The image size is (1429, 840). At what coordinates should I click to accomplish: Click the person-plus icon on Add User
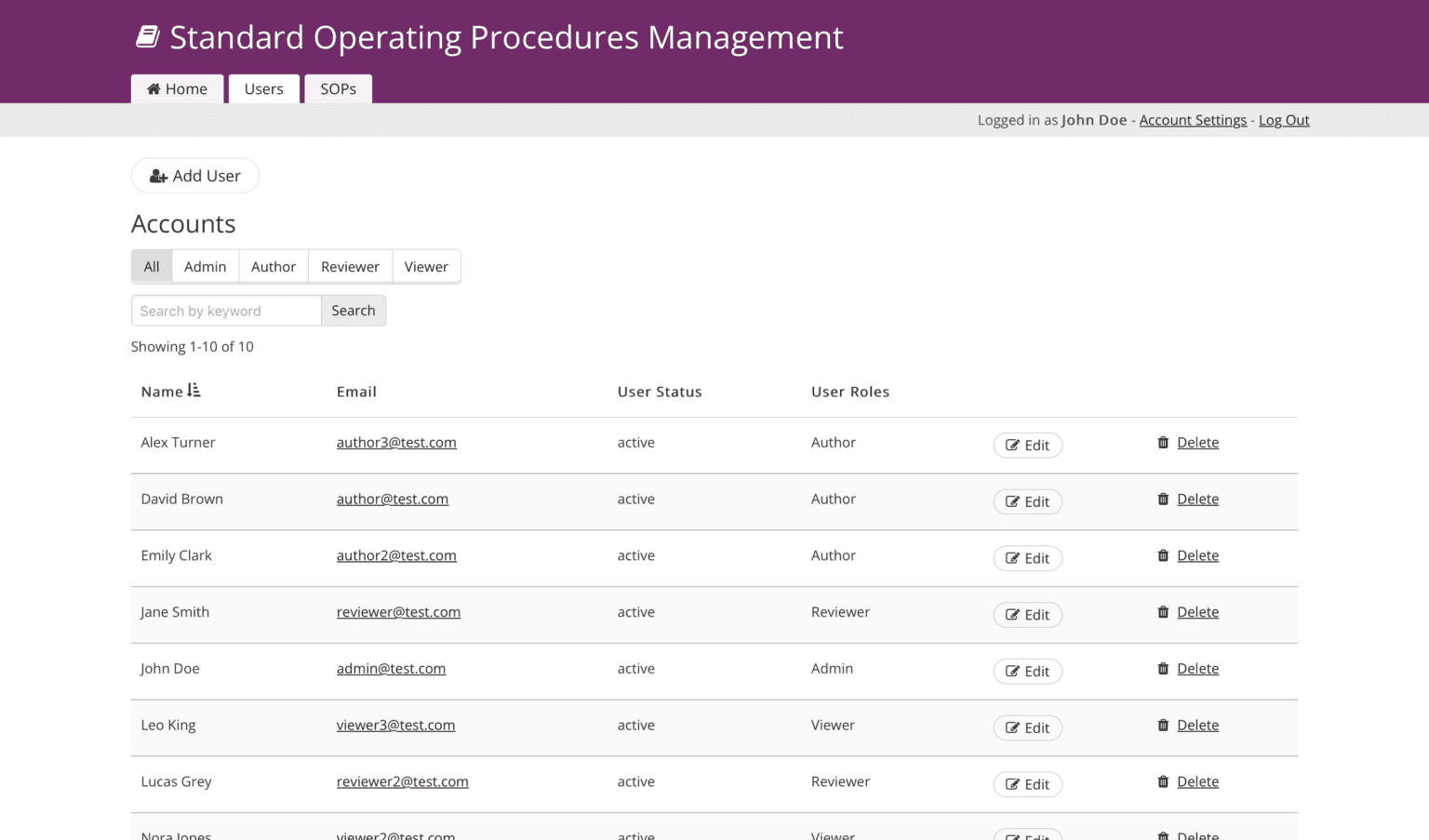[x=158, y=175]
